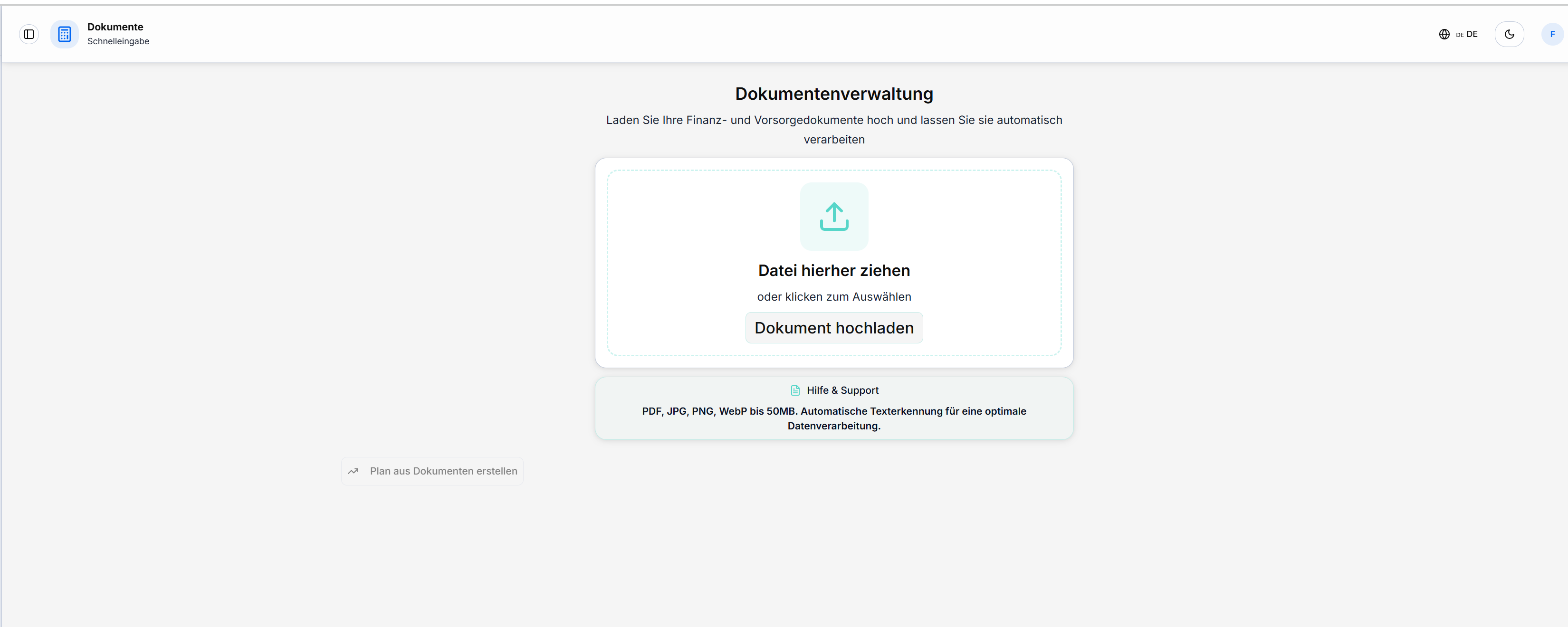Click the Dokumente header title

click(x=115, y=27)
